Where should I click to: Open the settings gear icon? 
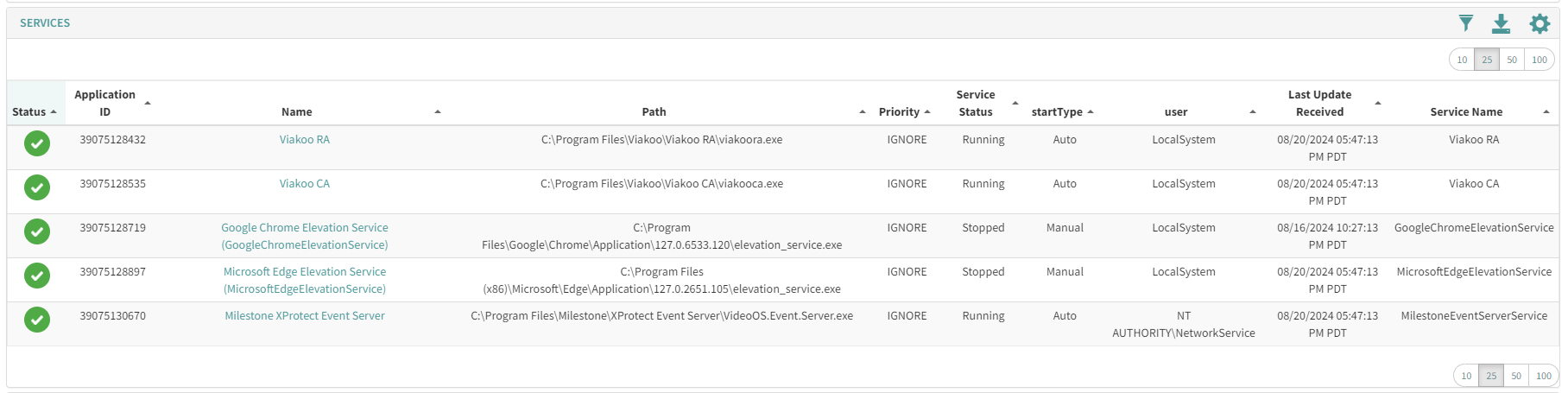1540,23
